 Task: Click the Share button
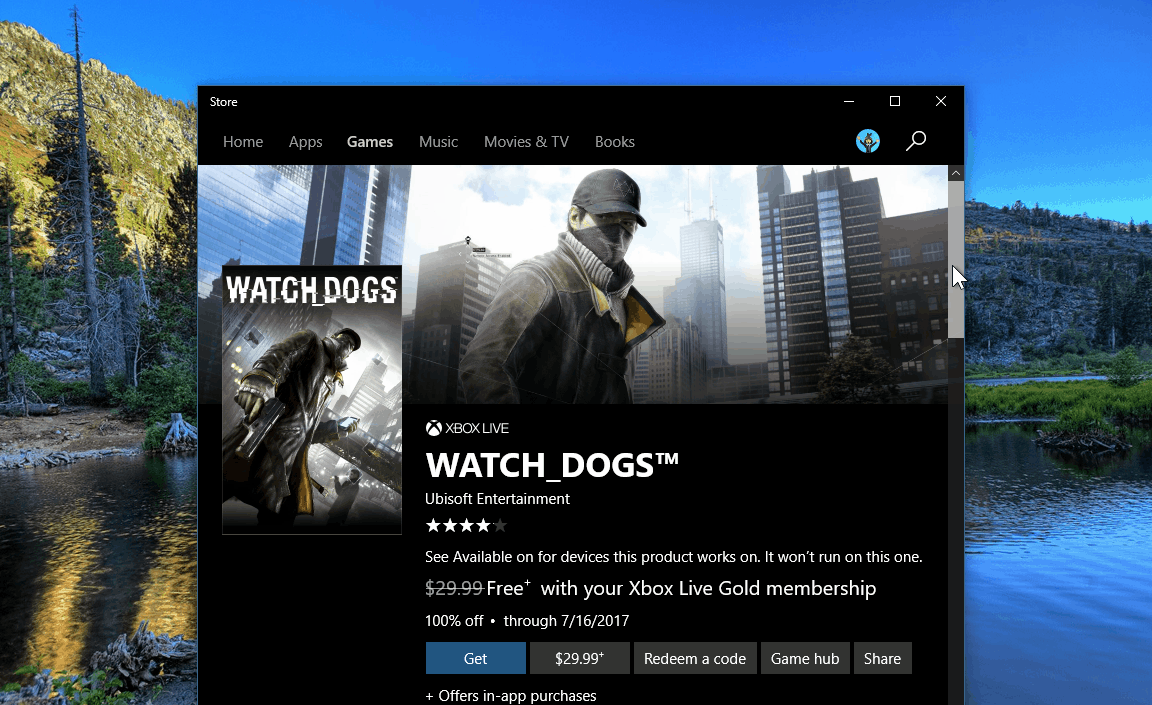882,658
